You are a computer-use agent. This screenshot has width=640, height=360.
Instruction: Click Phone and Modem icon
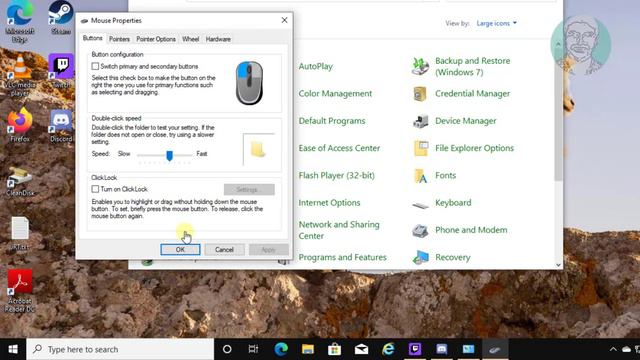coord(420,231)
